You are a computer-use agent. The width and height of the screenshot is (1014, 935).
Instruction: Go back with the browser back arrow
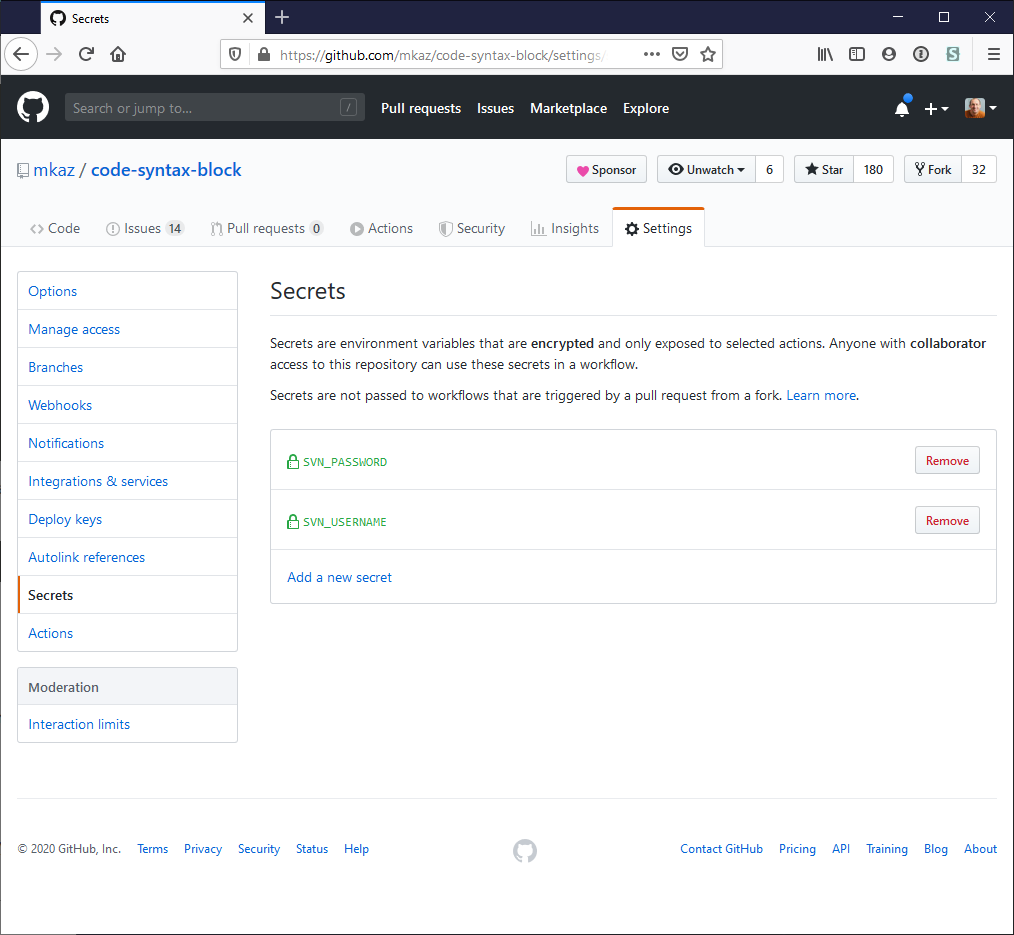click(21, 54)
